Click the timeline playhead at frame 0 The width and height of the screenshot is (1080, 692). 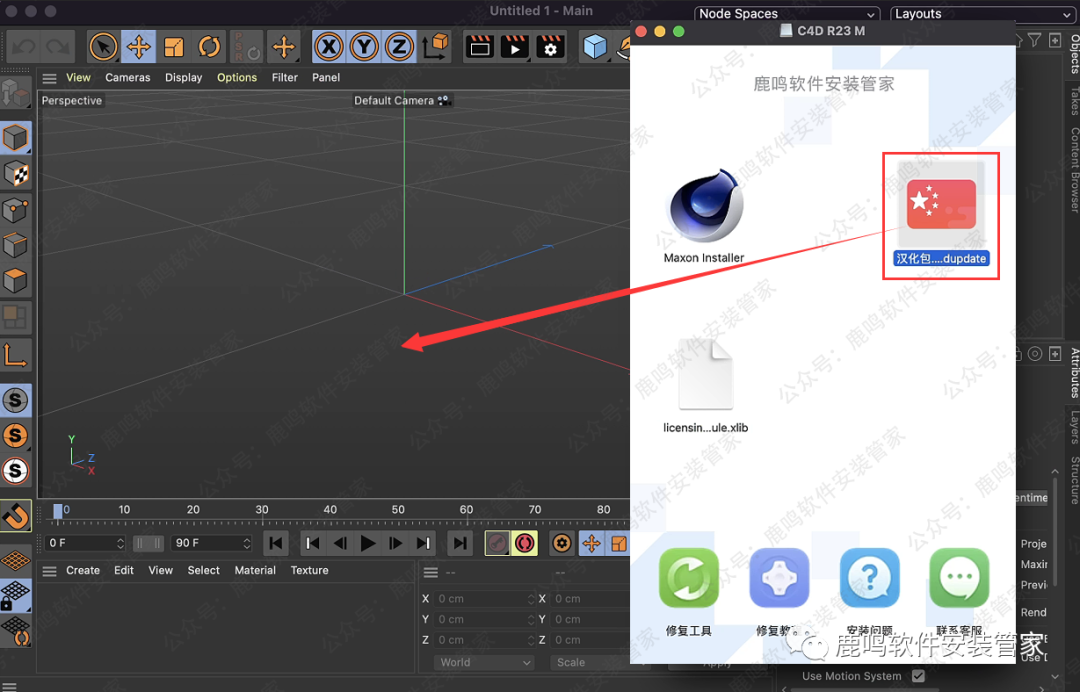point(58,510)
